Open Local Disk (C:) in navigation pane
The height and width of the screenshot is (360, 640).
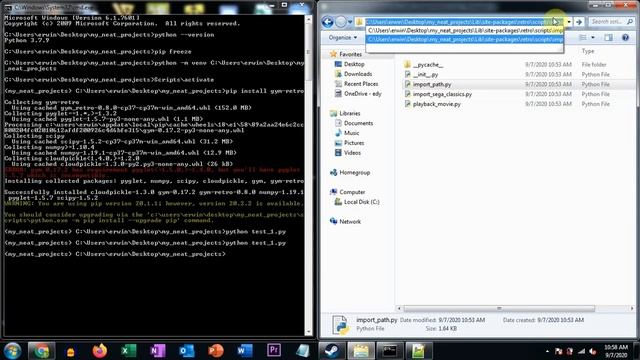pos(361,202)
